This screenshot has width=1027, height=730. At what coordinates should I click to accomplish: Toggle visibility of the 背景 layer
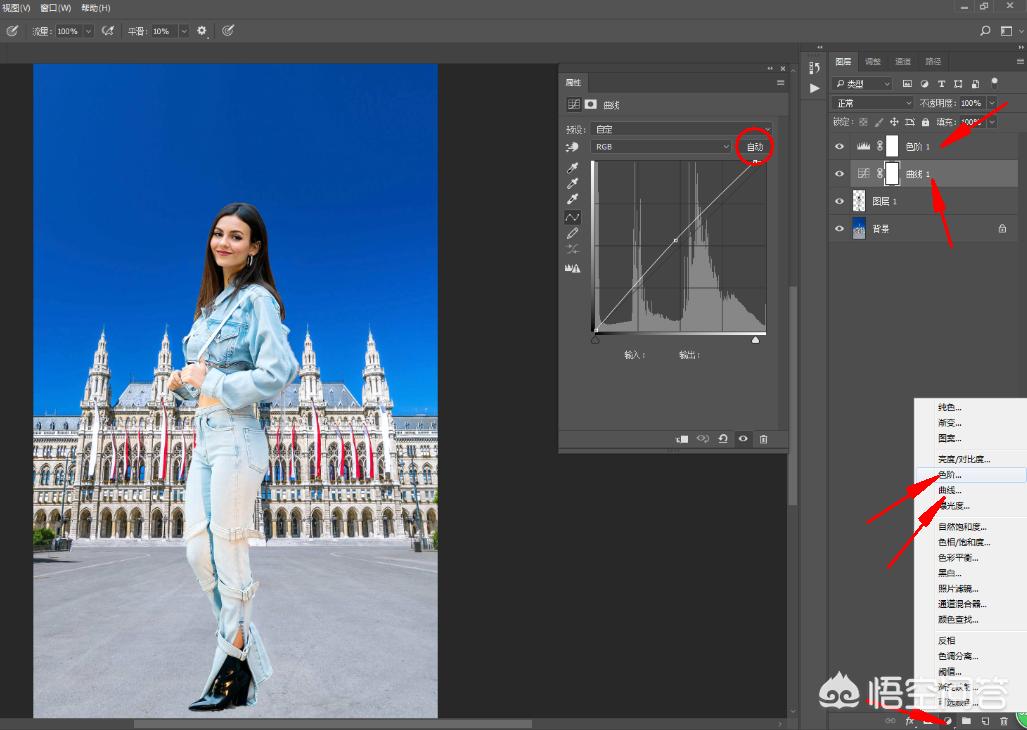click(x=840, y=229)
